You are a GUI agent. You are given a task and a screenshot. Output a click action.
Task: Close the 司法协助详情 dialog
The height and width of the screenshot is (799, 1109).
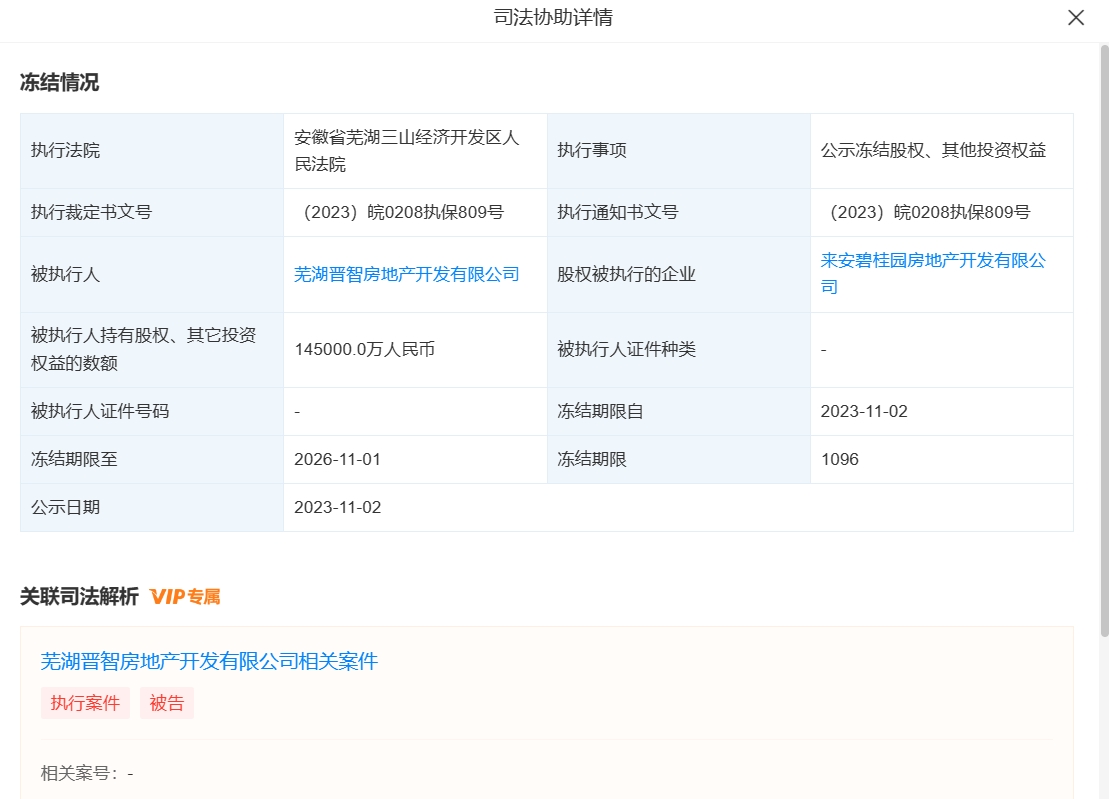point(1076,18)
